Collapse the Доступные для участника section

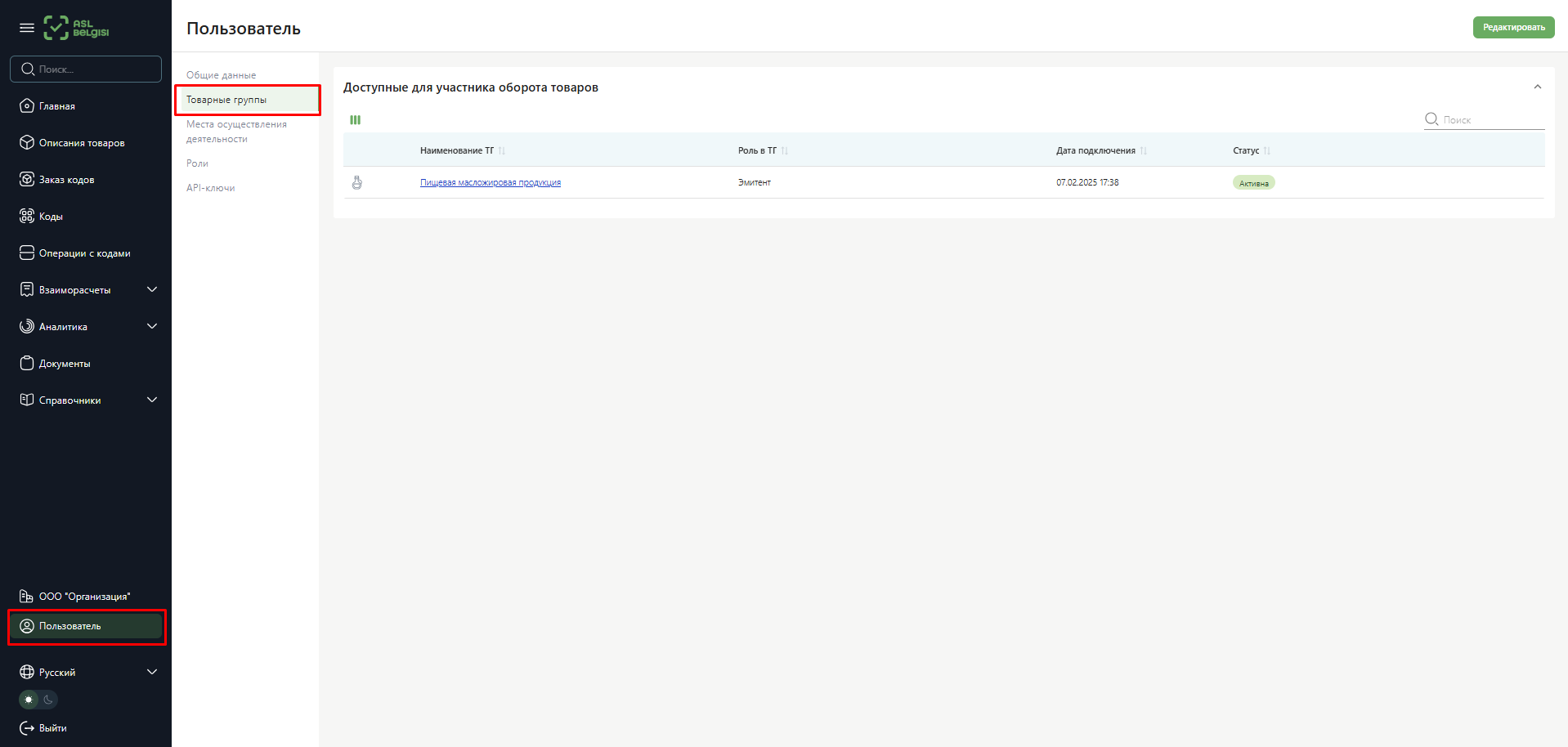(1538, 87)
